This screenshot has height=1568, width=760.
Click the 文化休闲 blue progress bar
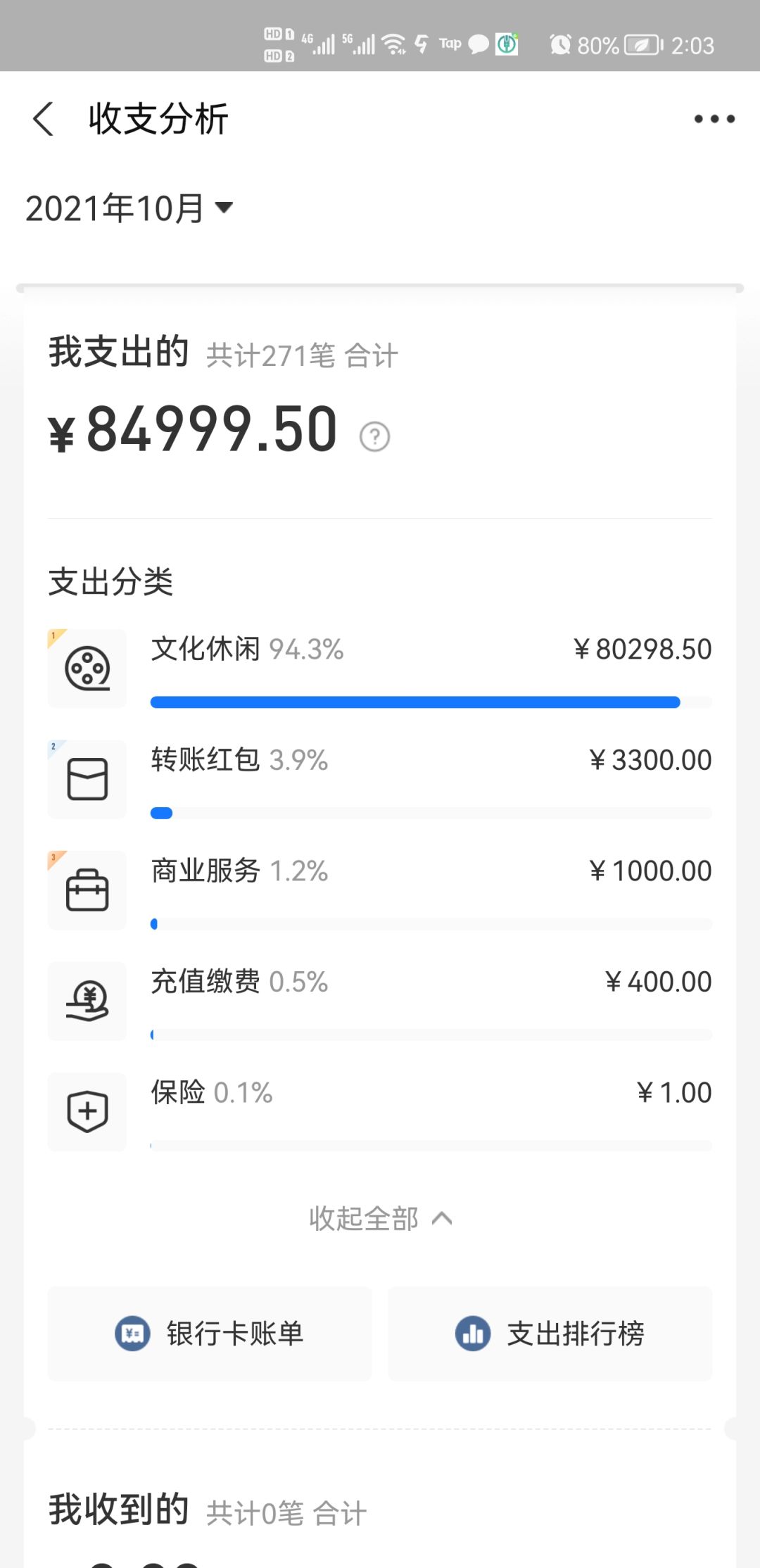click(415, 702)
